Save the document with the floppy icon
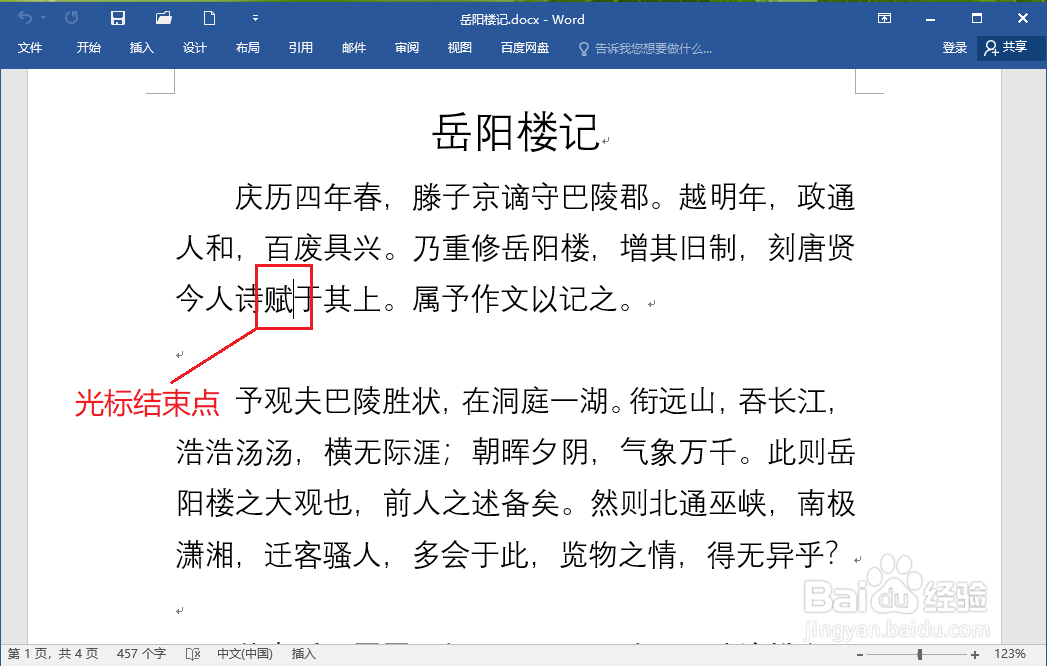This screenshot has height=666, width=1047. point(118,18)
